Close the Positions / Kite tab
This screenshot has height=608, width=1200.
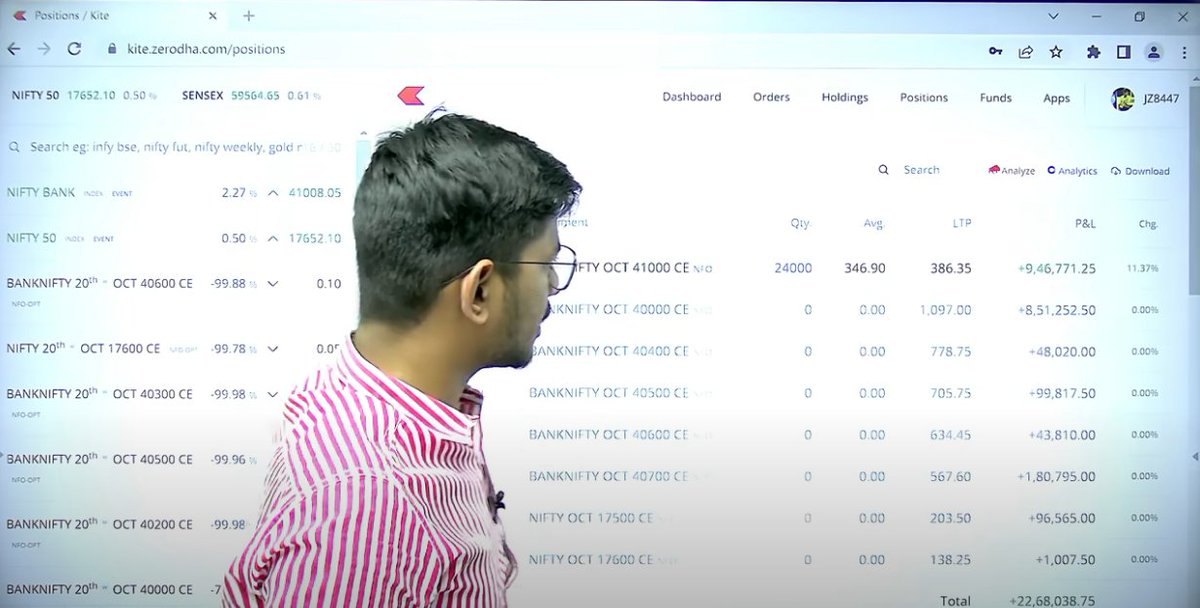pos(214,16)
